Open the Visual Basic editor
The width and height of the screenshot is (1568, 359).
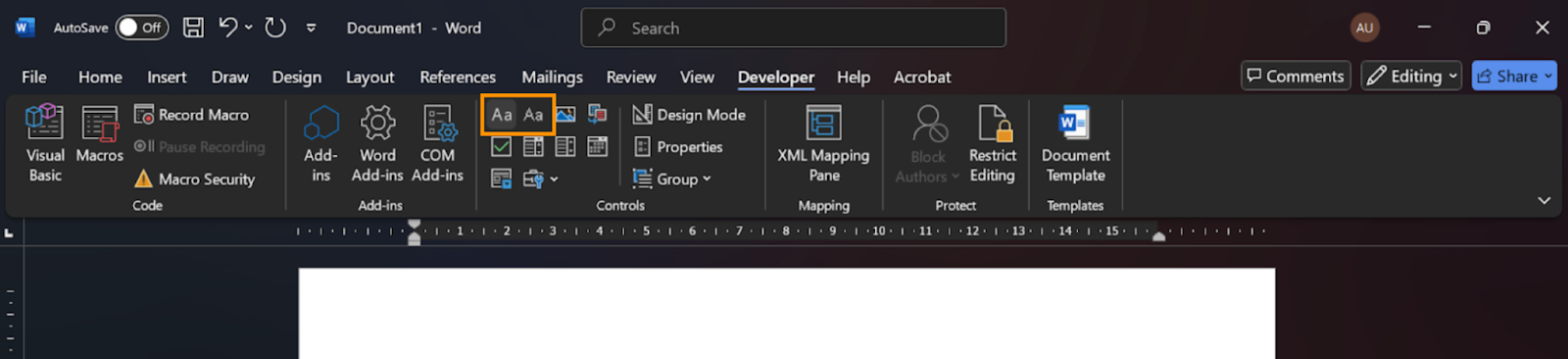[x=44, y=143]
